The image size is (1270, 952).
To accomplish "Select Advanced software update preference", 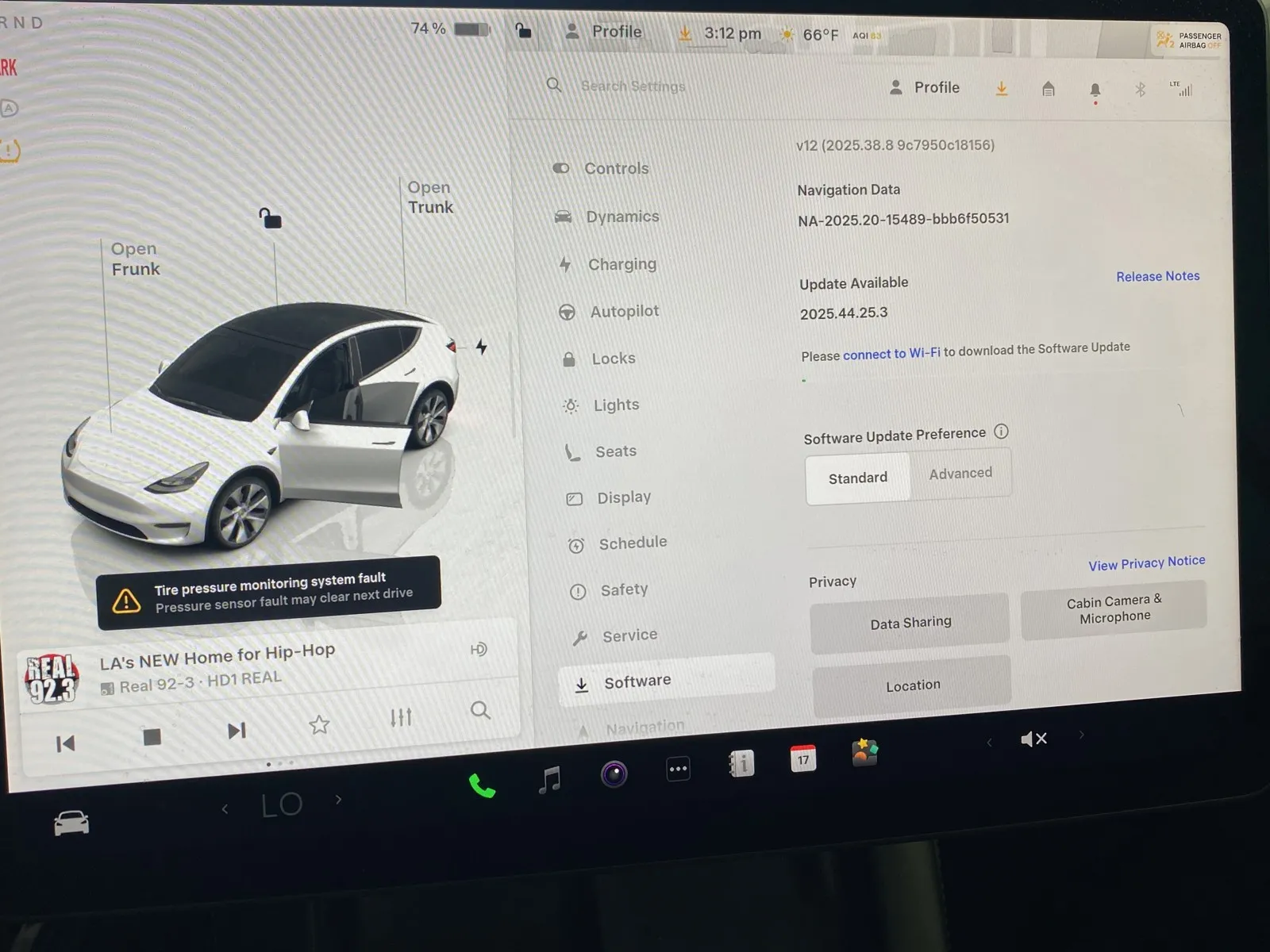I will point(960,474).
